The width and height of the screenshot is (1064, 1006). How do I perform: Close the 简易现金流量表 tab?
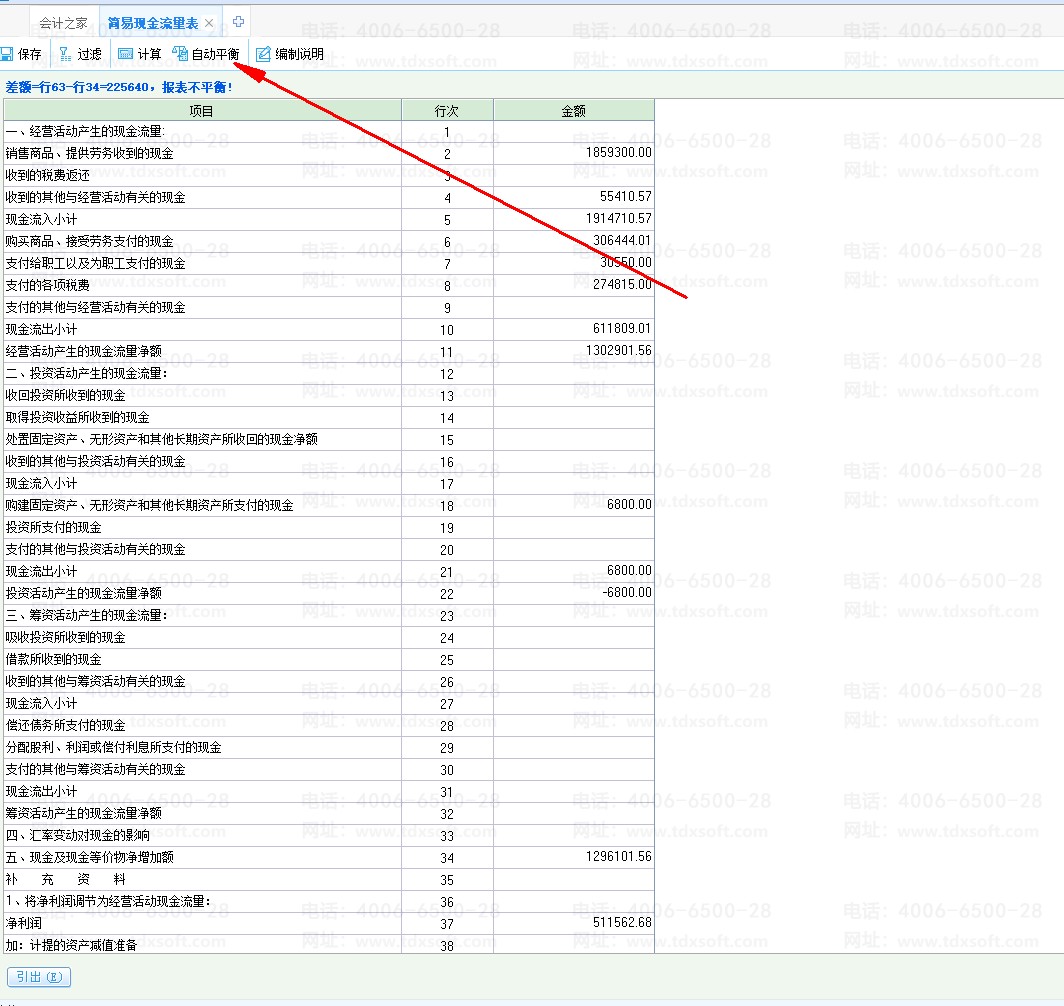pos(209,23)
